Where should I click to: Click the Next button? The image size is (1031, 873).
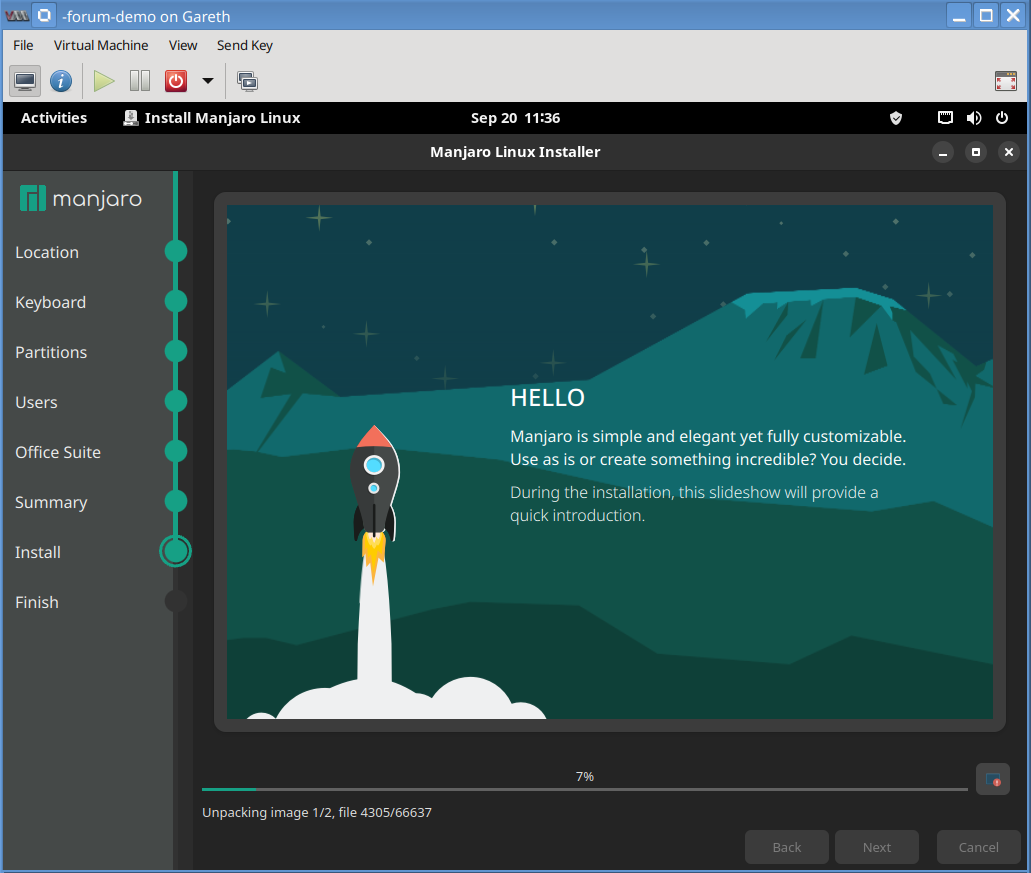click(x=876, y=847)
